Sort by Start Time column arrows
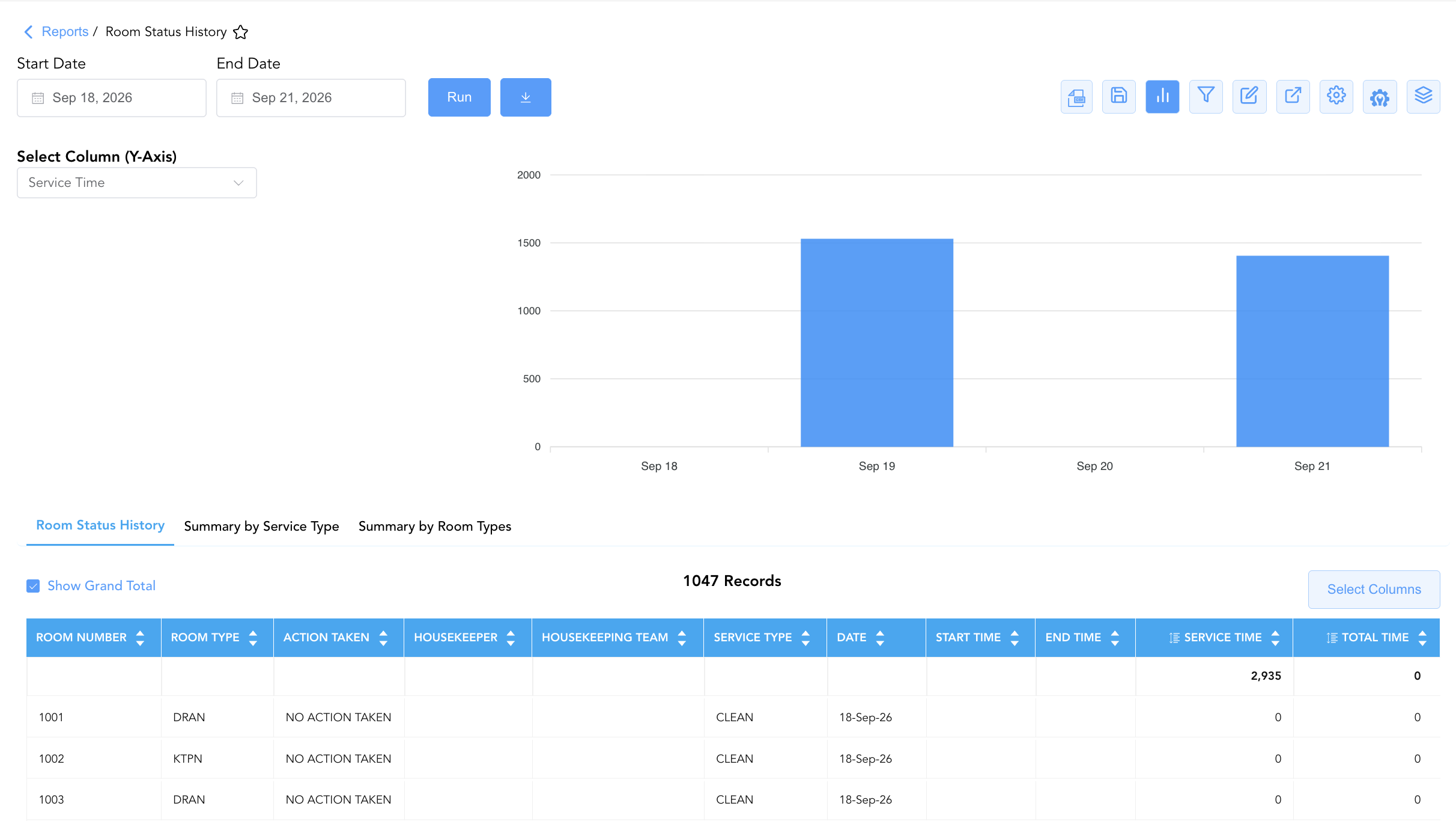 pos(1015,638)
